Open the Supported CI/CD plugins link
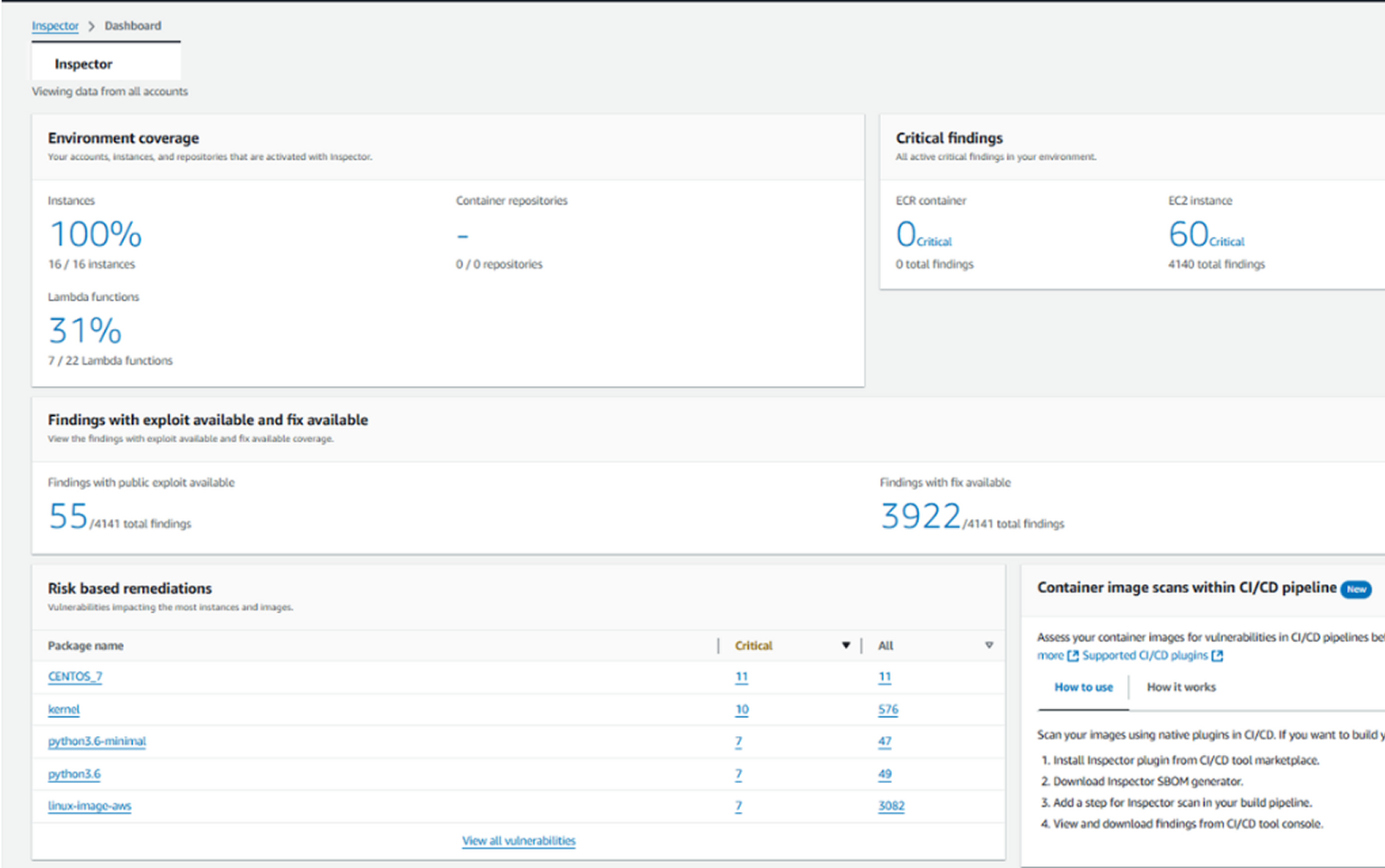 click(x=1145, y=656)
